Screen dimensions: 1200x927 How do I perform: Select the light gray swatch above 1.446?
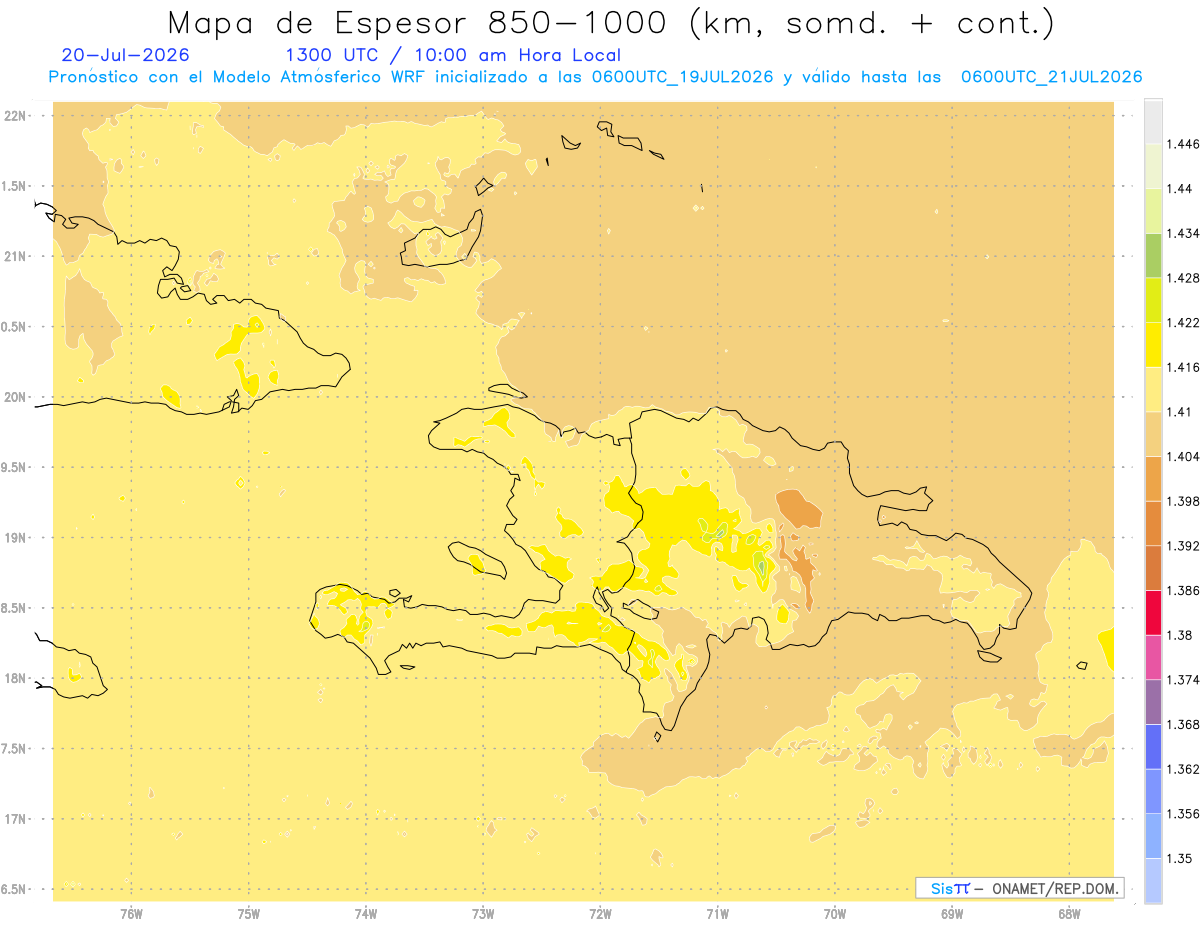coord(1153,121)
